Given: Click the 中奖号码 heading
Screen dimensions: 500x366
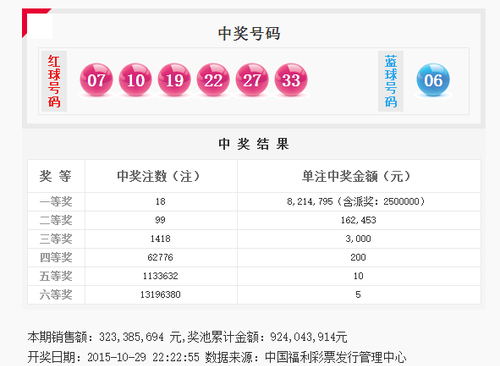Looking at the screenshot, I should (249, 33).
